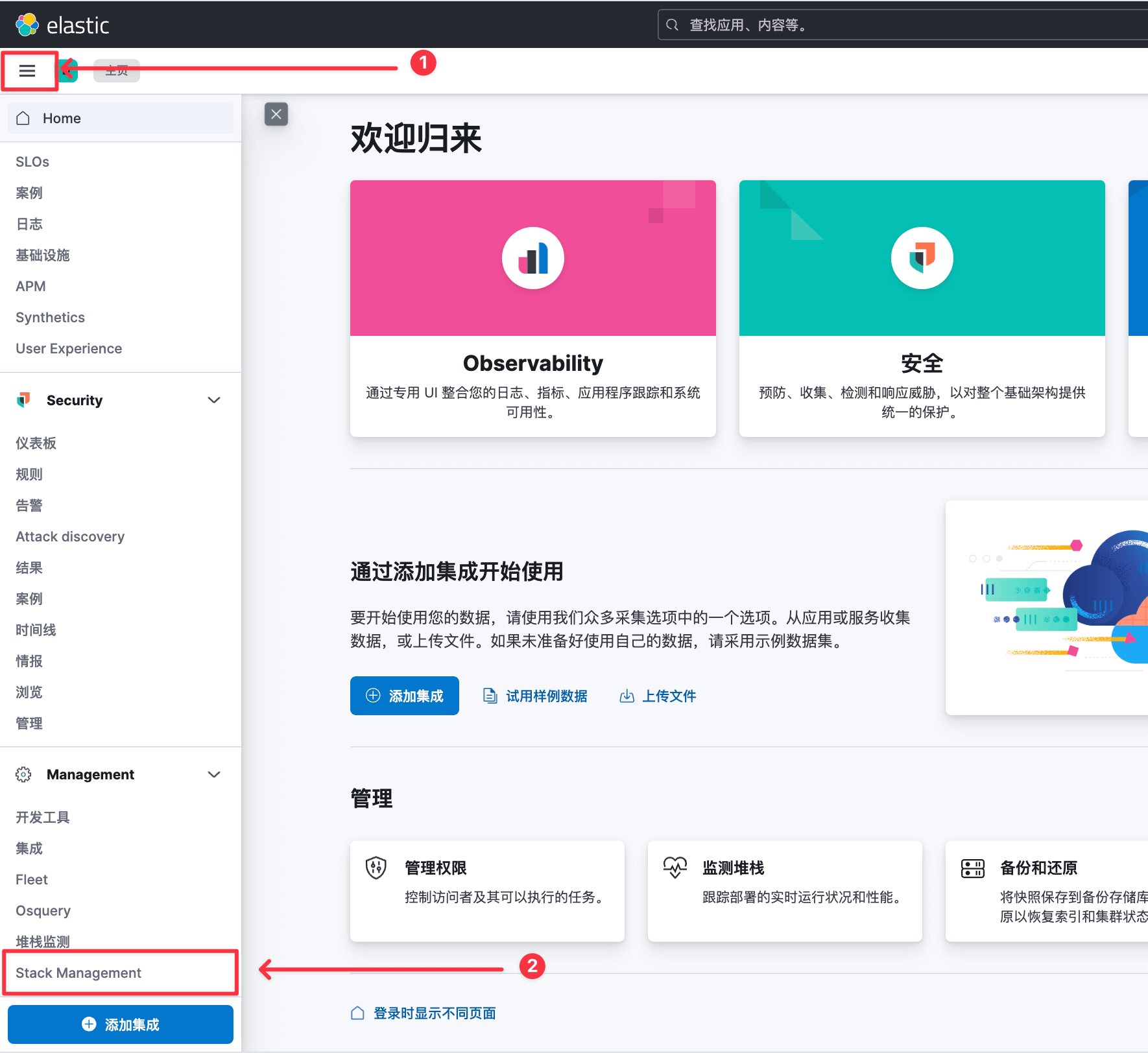This screenshot has width=1148, height=1053.
Task: Collapse the Security section chevron
Action: (214, 400)
